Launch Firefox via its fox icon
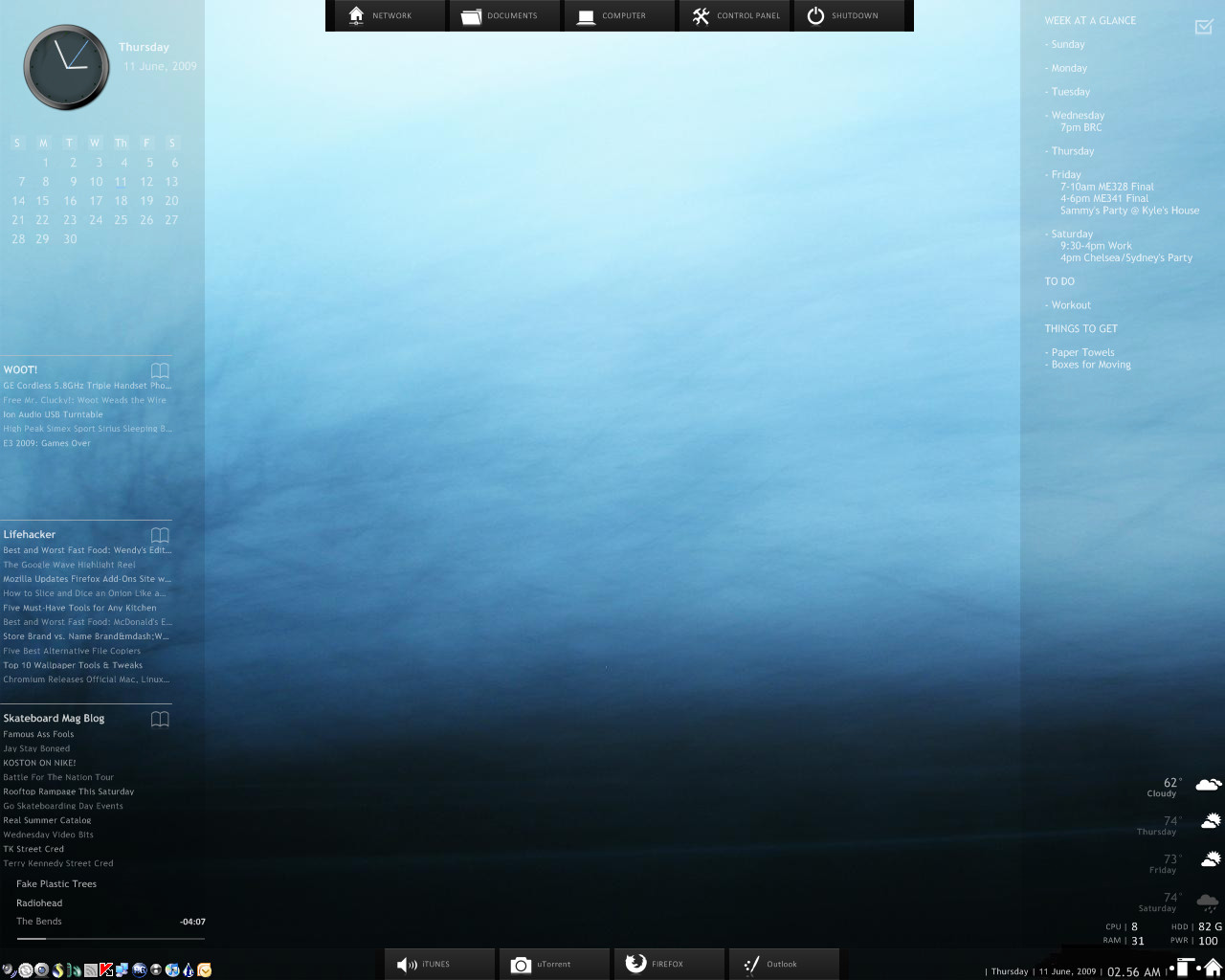 (635, 963)
